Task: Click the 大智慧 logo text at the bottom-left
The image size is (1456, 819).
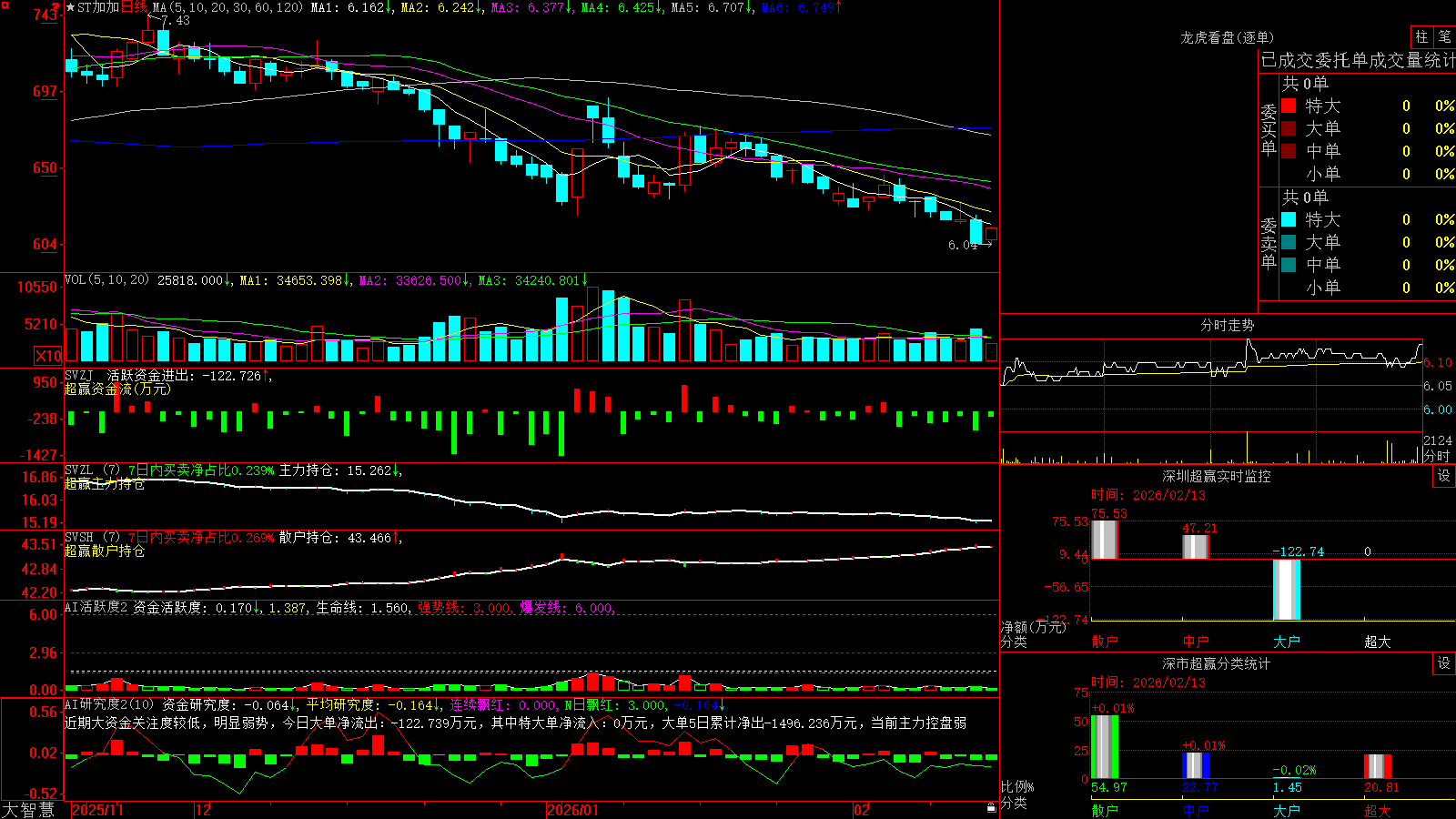Action: click(x=28, y=810)
